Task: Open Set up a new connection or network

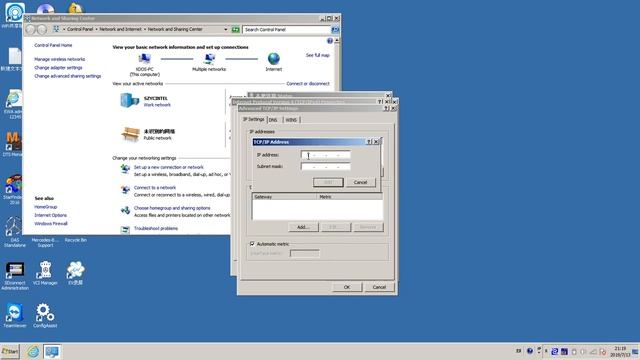Action: point(169,167)
